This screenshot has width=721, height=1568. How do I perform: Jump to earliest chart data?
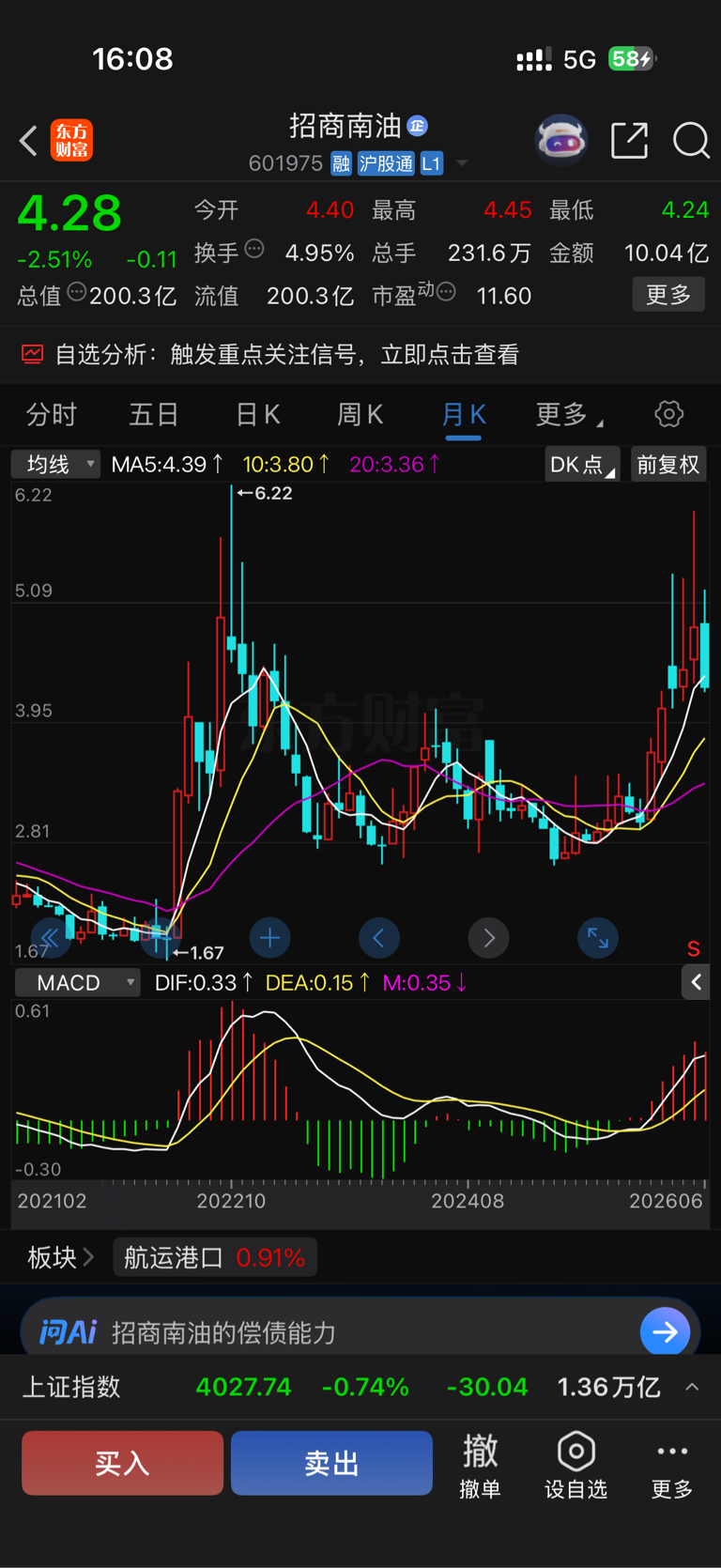[51, 937]
